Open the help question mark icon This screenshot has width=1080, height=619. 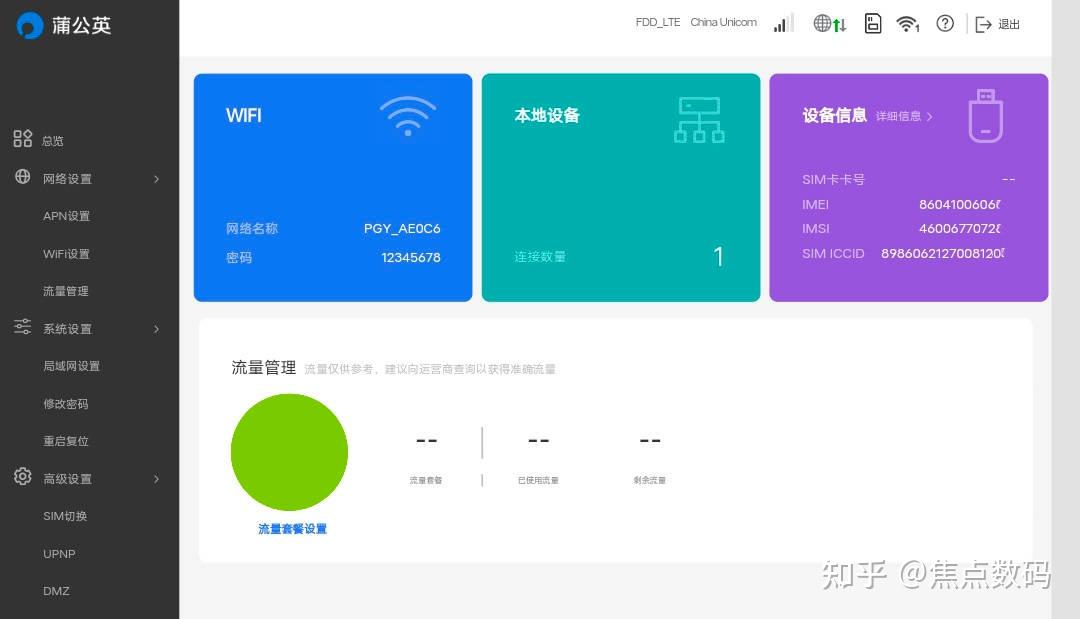[945, 23]
